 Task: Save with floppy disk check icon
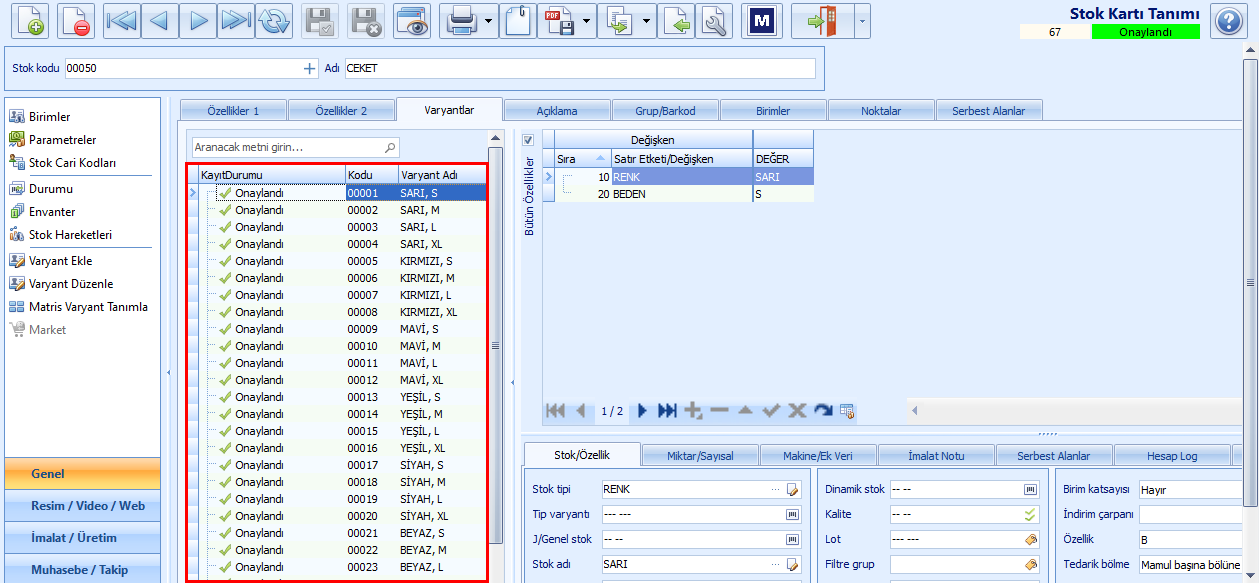321,21
